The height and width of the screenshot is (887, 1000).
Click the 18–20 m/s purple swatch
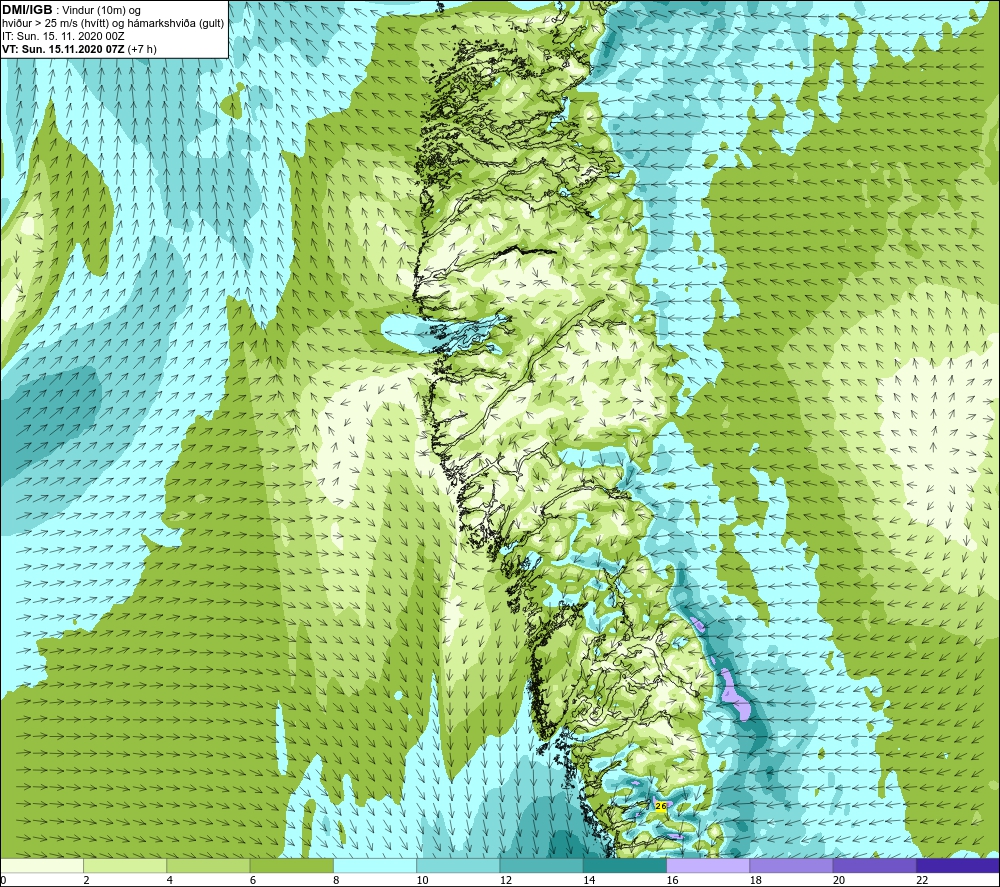(791, 865)
